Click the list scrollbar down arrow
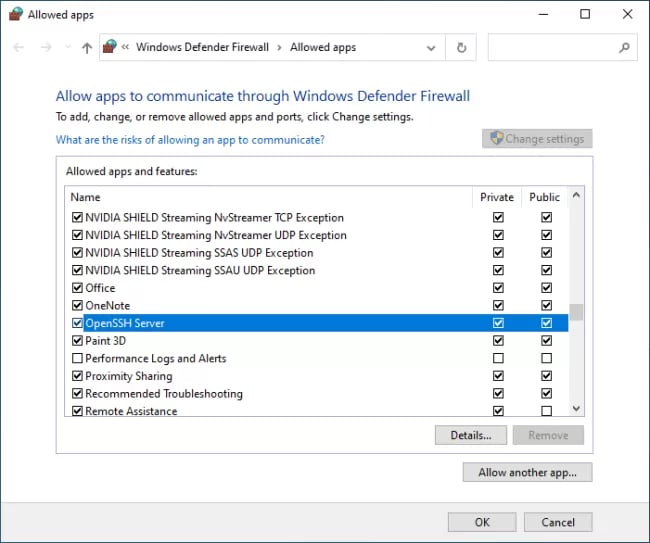 576,408
